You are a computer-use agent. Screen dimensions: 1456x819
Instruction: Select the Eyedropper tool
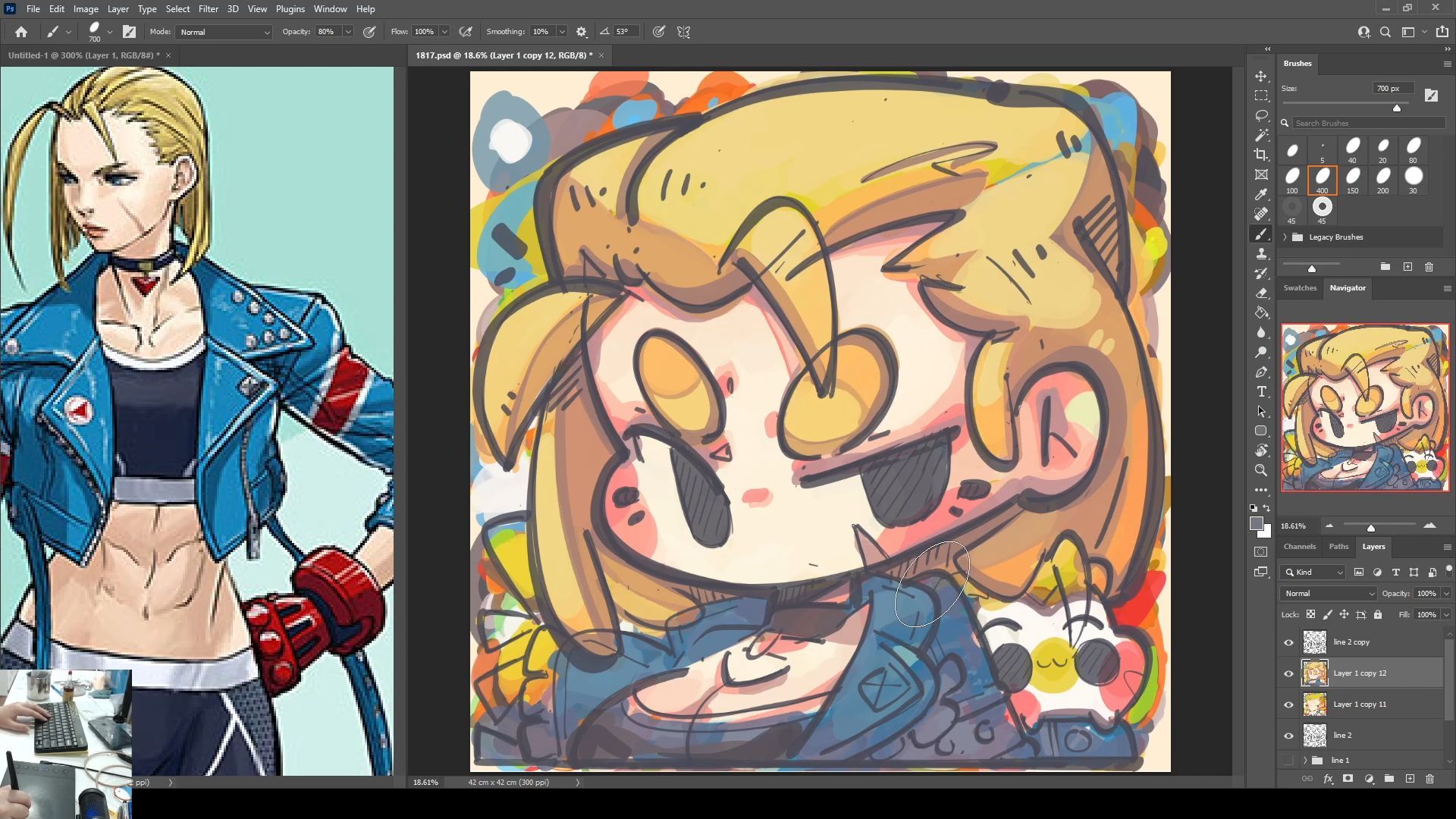click(1261, 195)
